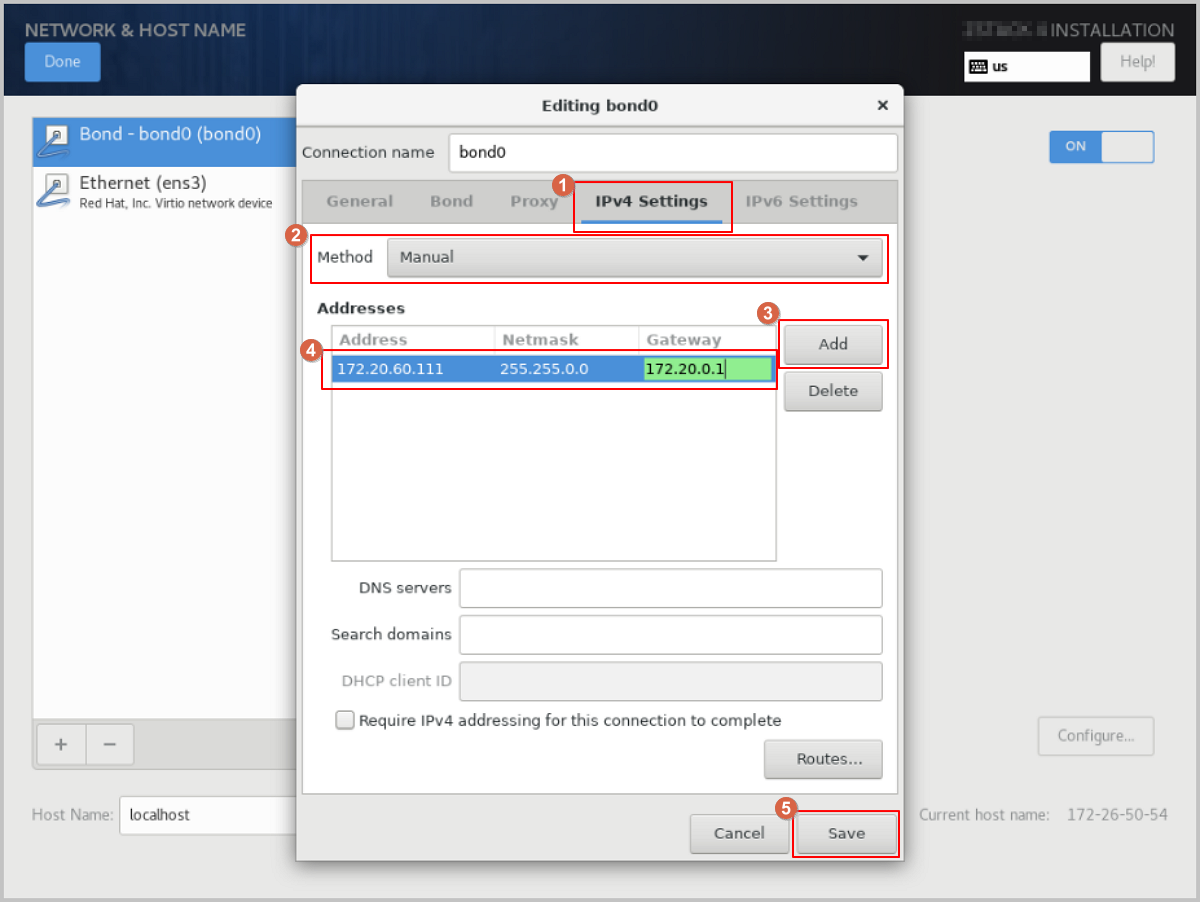Click the Bond bond0 network device icon

coord(56,142)
